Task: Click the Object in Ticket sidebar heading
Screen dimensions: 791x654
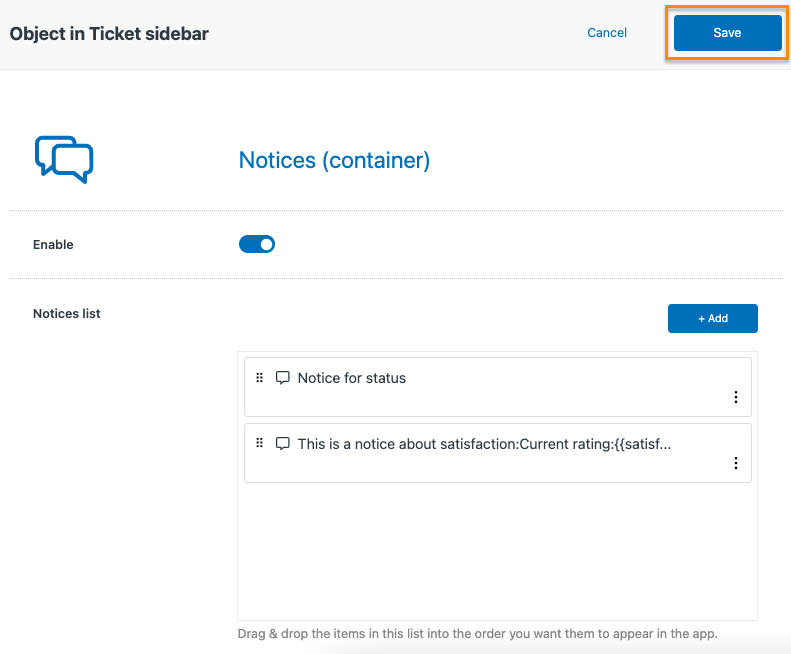Action: (x=109, y=34)
